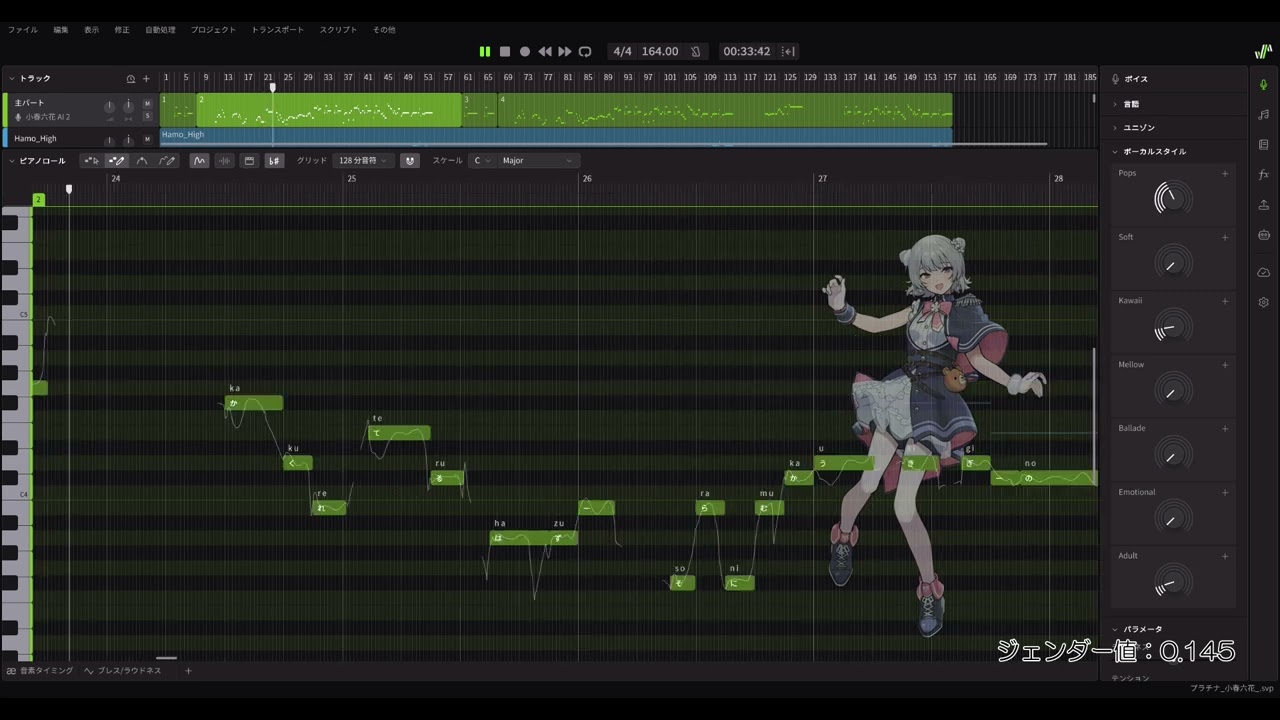Toggle the snap magnet icon
This screenshot has height=720, width=1280.
(409, 161)
